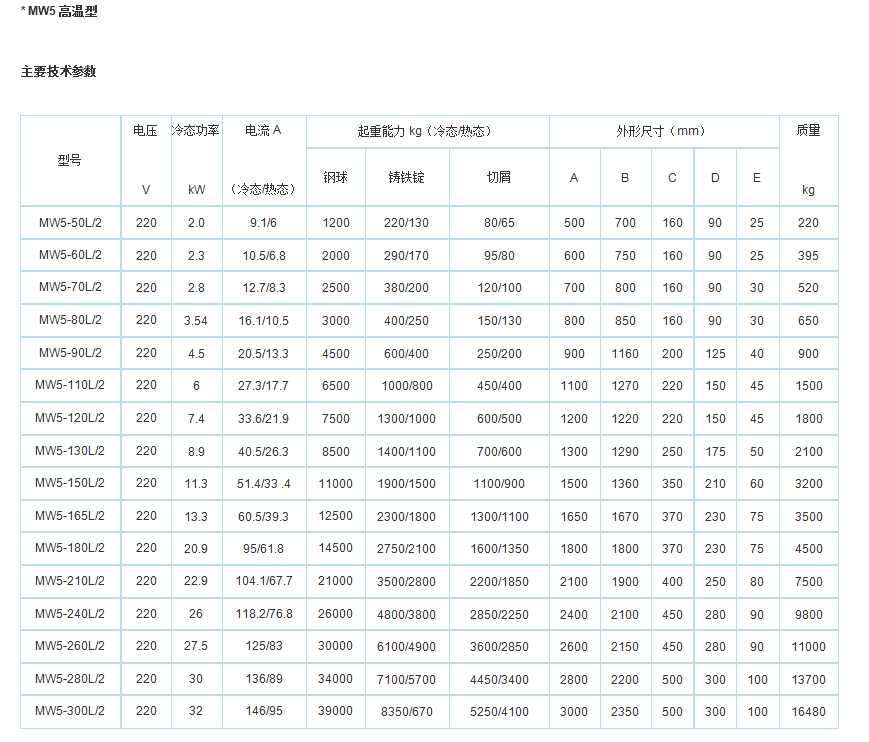Click the MW5-300L/2 model cell

tap(70, 711)
